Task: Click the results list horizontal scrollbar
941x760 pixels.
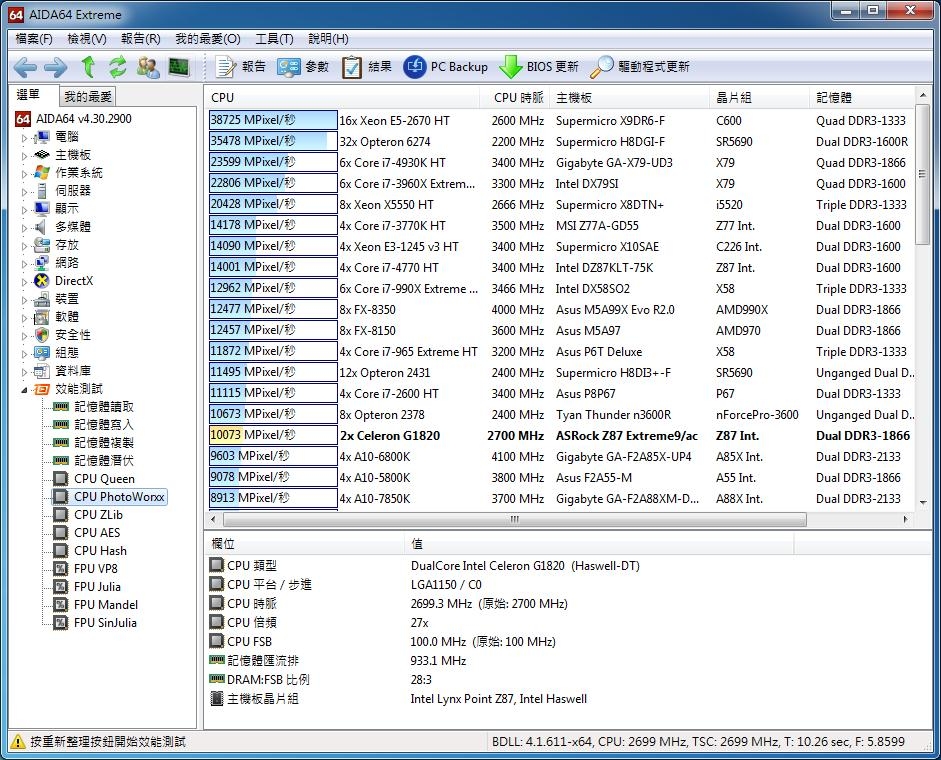Action: pyautogui.click(x=515, y=519)
